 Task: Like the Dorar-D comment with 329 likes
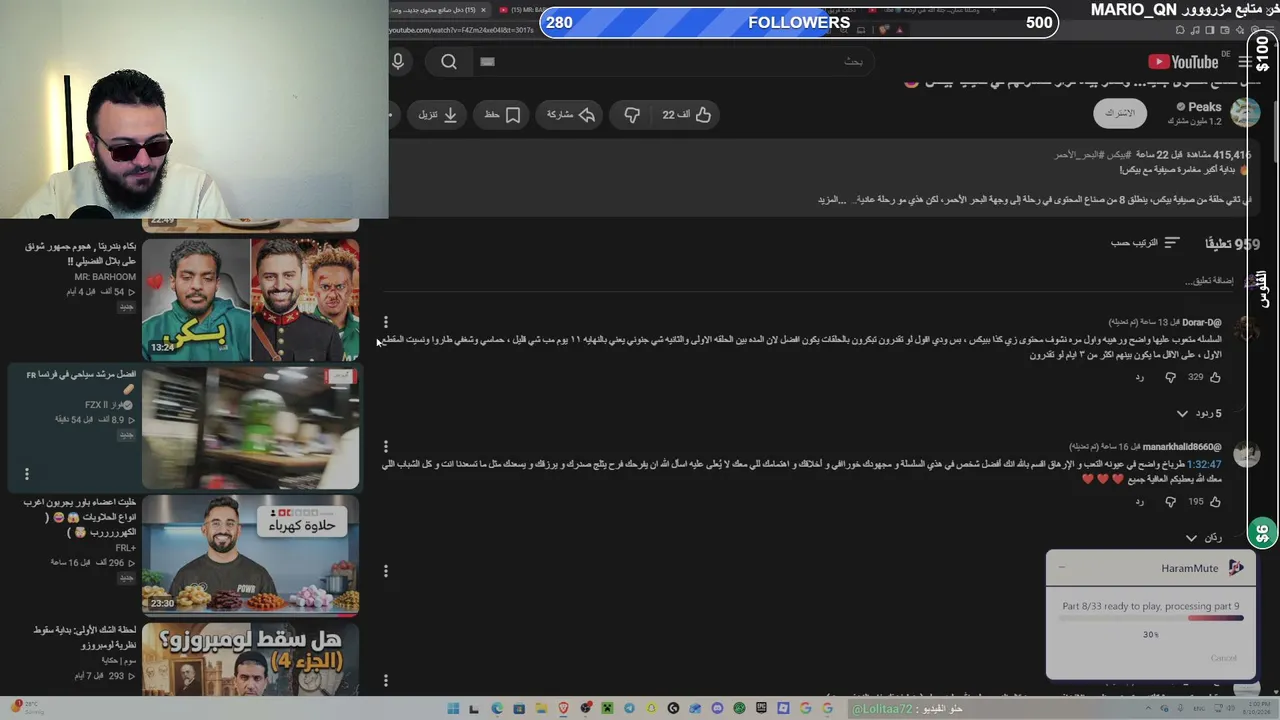pos(1215,378)
